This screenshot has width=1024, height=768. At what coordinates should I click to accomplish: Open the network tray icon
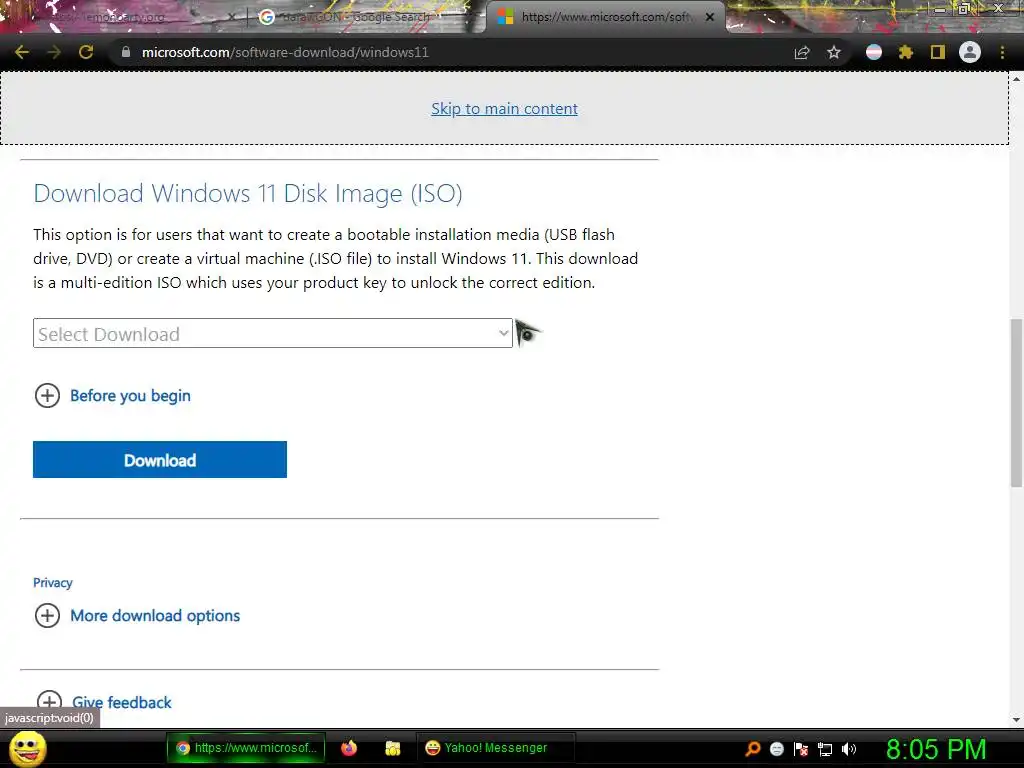point(825,749)
